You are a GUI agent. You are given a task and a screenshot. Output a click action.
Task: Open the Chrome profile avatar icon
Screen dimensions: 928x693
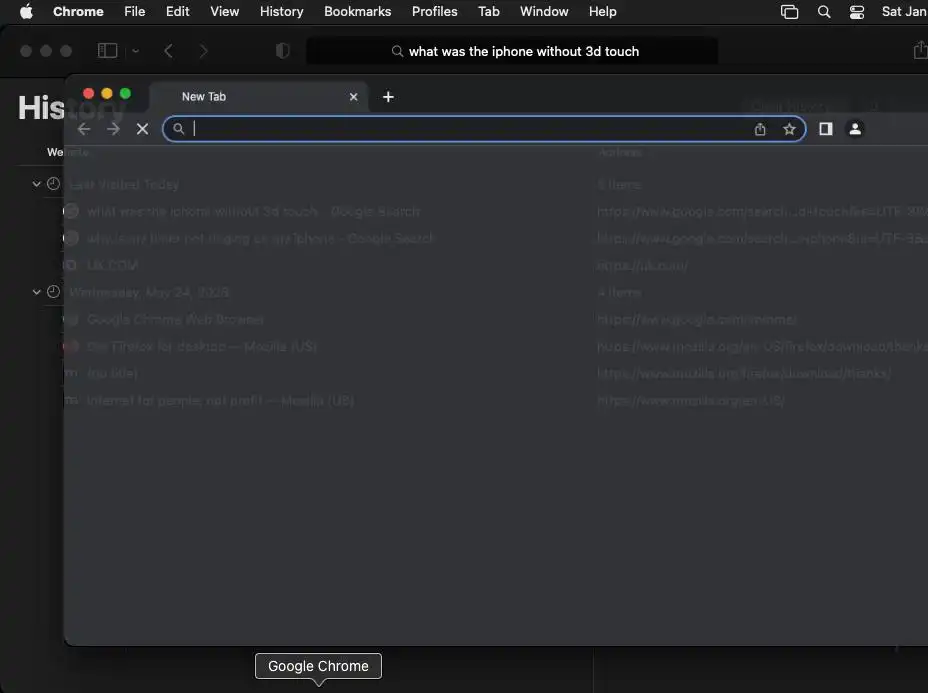(855, 129)
